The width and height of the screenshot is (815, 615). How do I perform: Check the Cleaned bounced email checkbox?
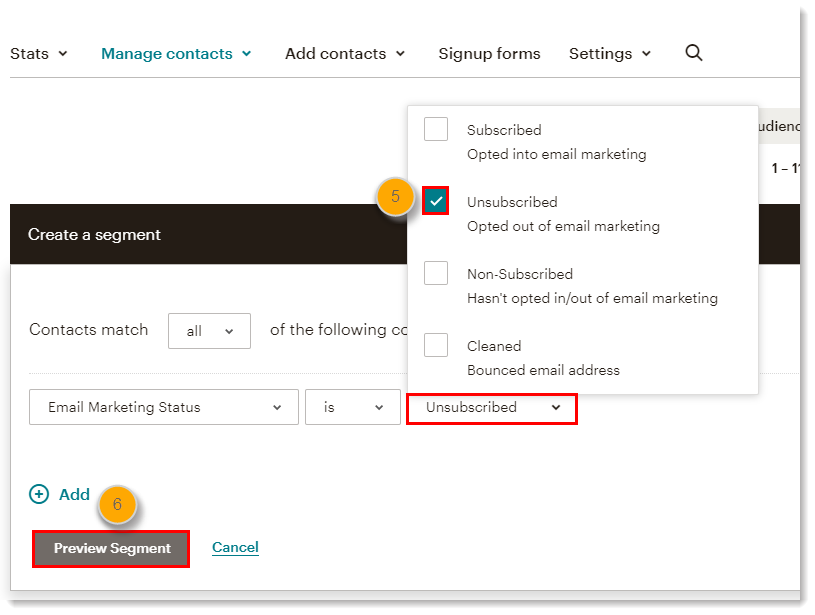435,344
